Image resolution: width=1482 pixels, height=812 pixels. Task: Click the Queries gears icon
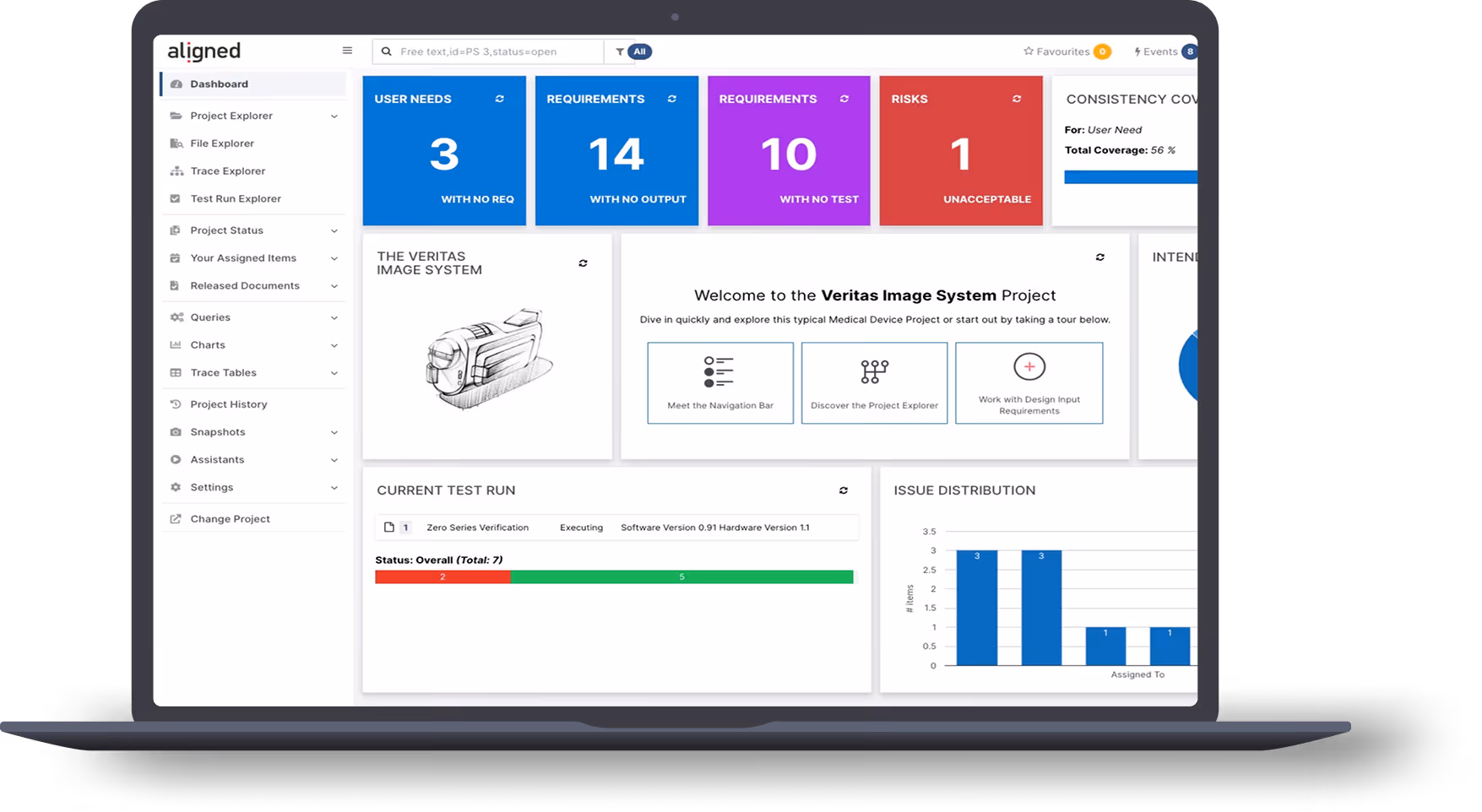point(176,317)
